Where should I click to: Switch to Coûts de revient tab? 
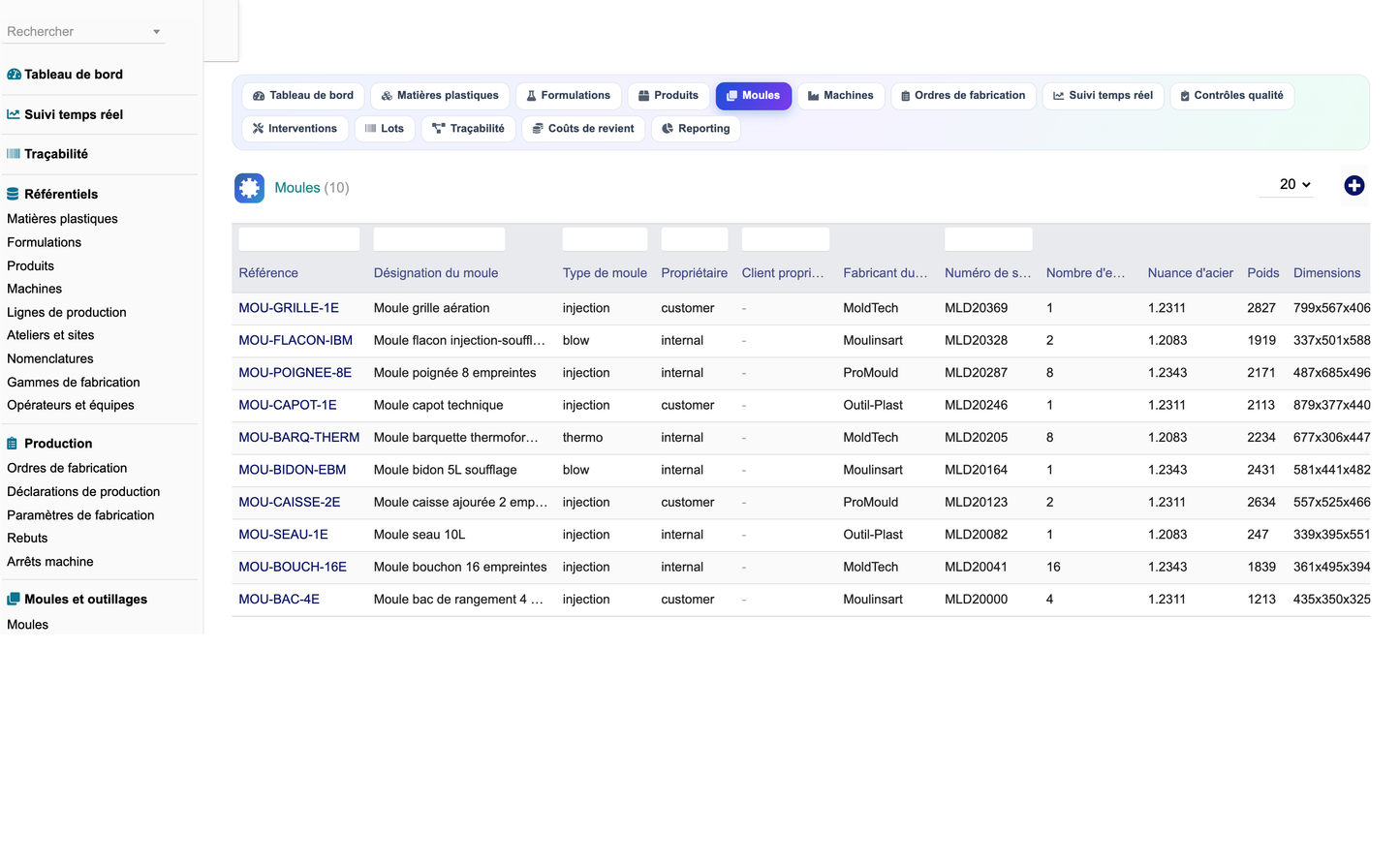[x=583, y=129]
